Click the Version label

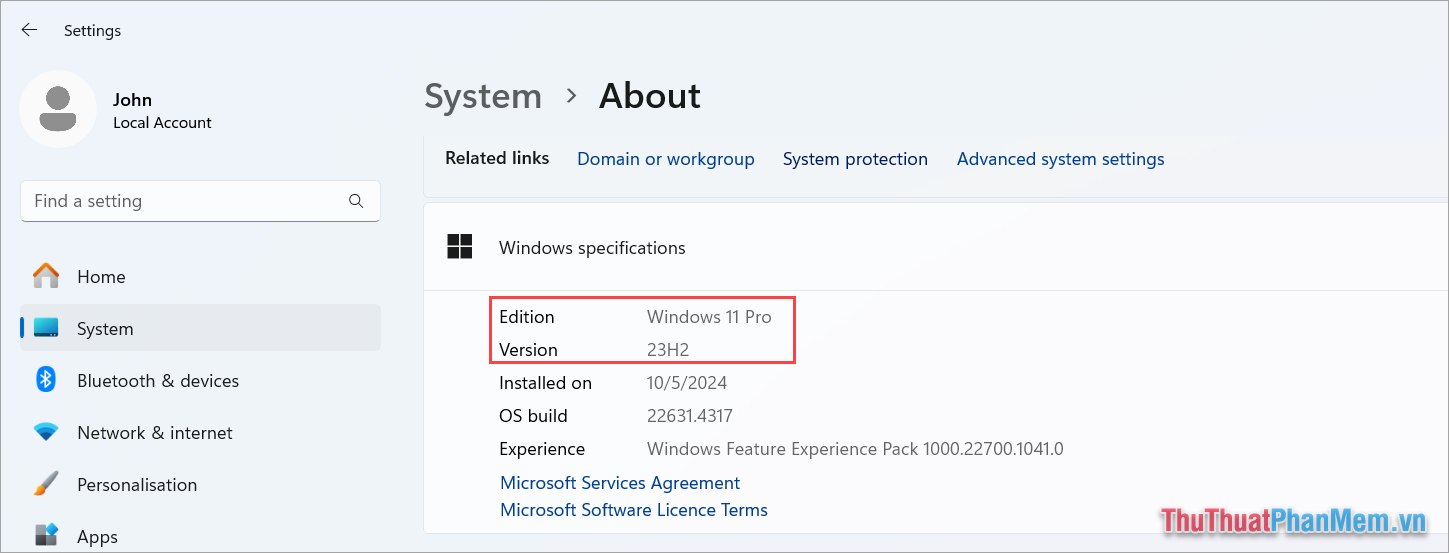529,350
